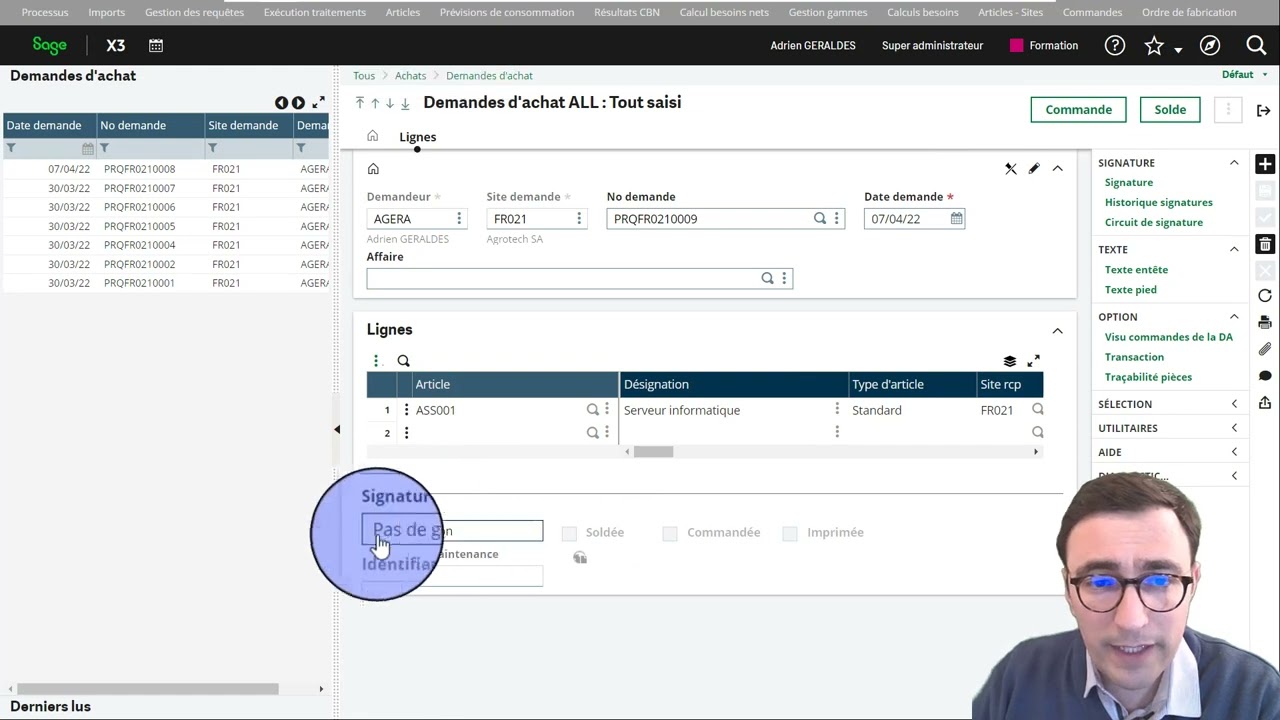Collapse the Lignes section chevron
The width and height of the screenshot is (1280, 720).
[1057, 331]
